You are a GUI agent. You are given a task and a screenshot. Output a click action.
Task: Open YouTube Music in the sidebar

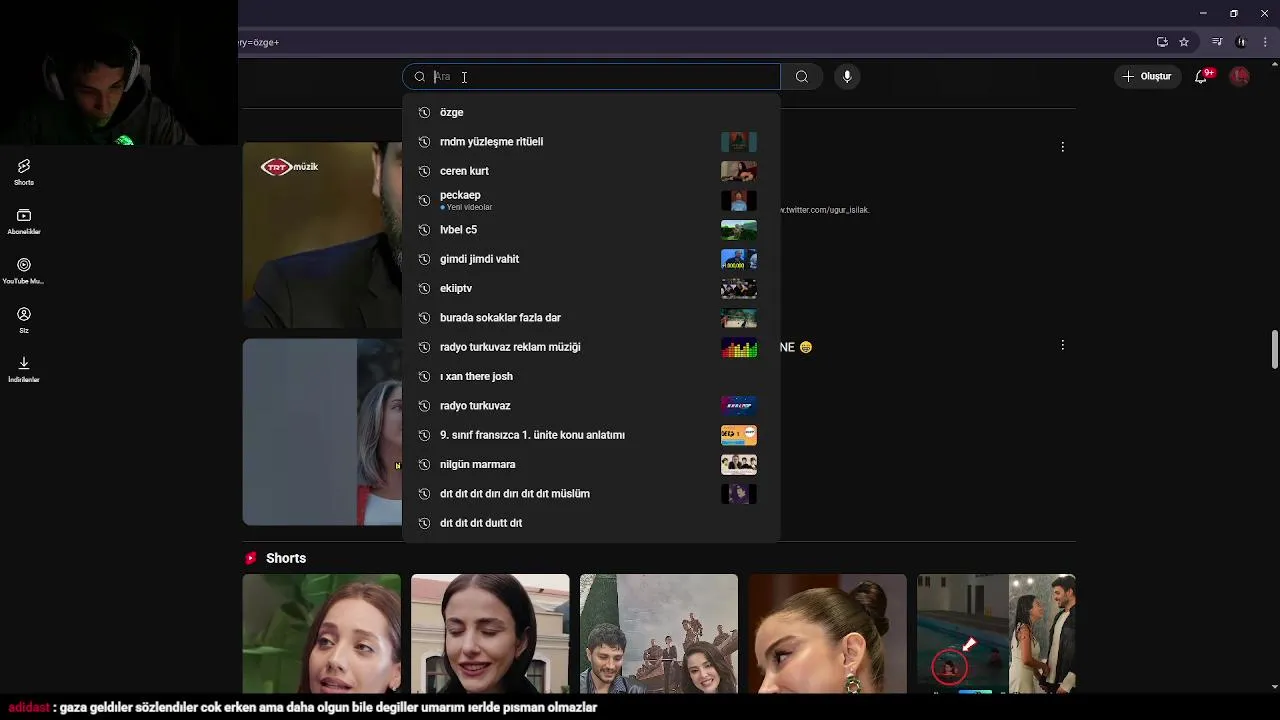point(24,271)
